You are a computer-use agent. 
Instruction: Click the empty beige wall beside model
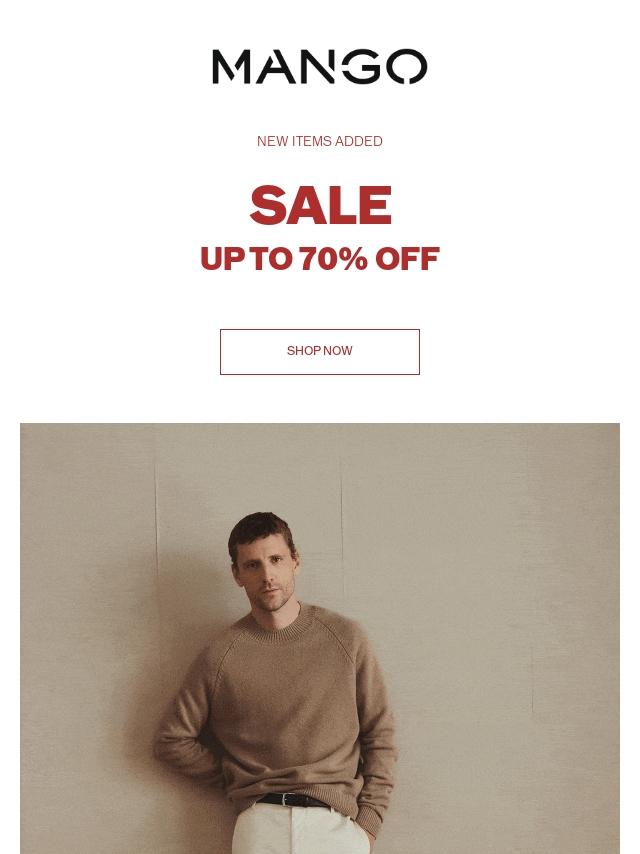point(490,599)
